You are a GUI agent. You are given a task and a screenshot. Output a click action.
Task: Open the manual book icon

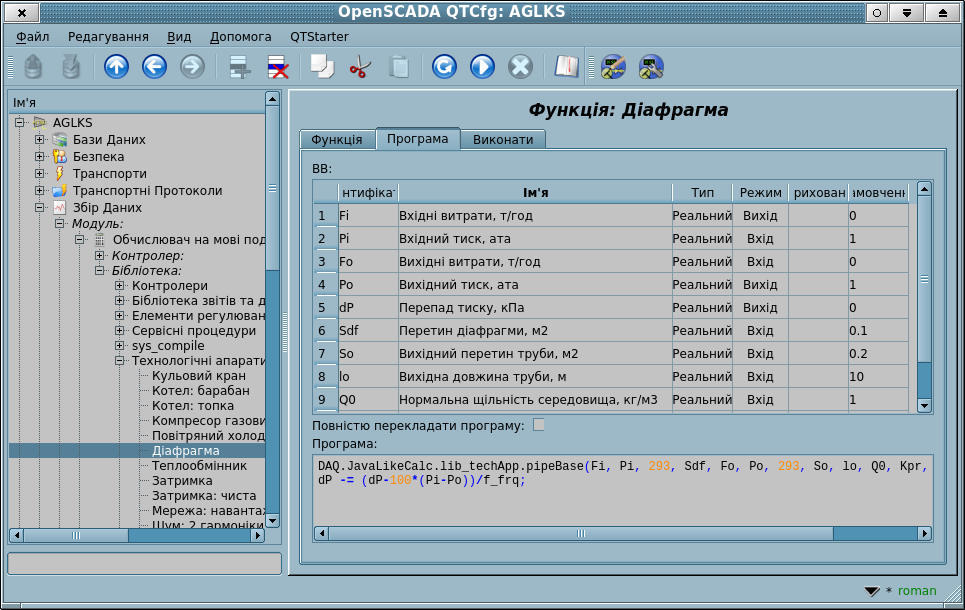tap(567, 67)
